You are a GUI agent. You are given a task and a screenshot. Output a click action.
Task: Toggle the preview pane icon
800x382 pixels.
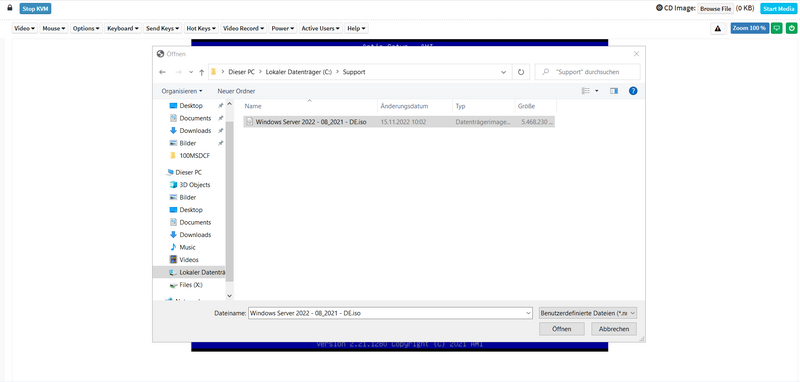(614, 91)
